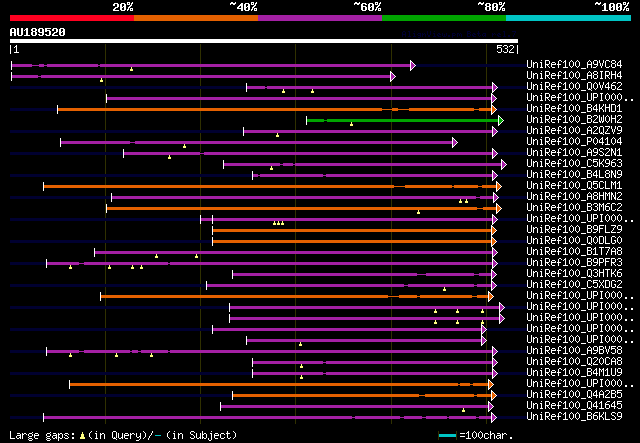Click the purple arrowhead ending the P04104 alignment
Screen dimensions: 640x443
point(455,142)
